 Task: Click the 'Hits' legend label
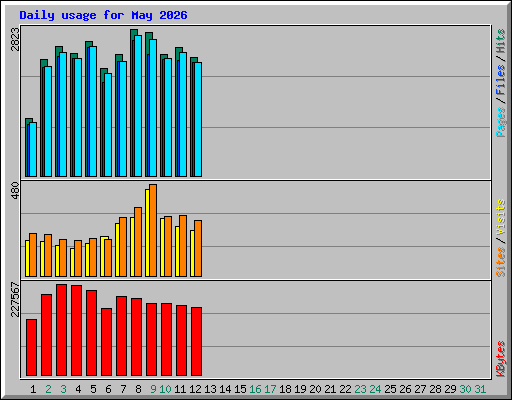(501, 41)
